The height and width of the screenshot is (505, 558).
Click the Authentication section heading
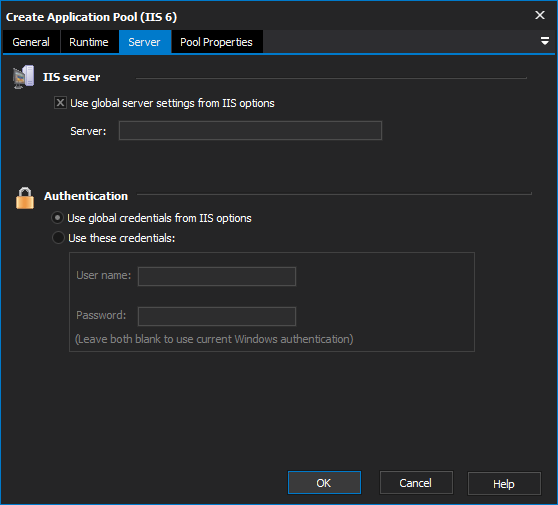(x=86, y=196)
